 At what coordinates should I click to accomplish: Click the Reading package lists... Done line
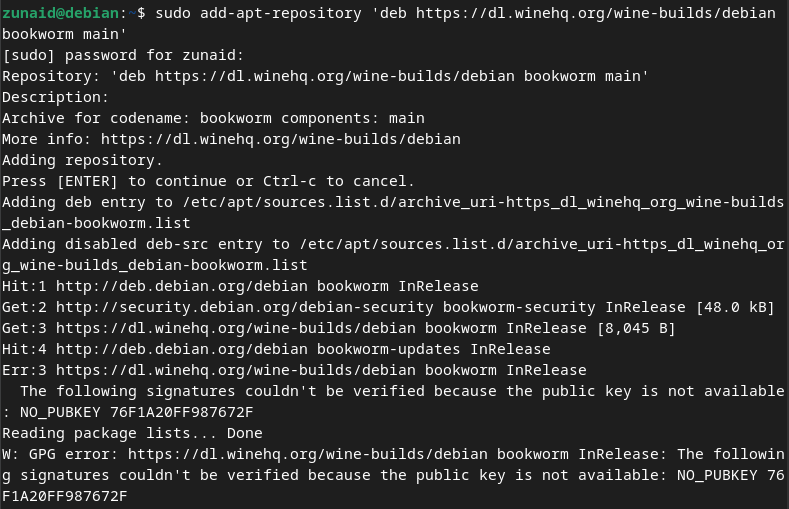point(132,433)
